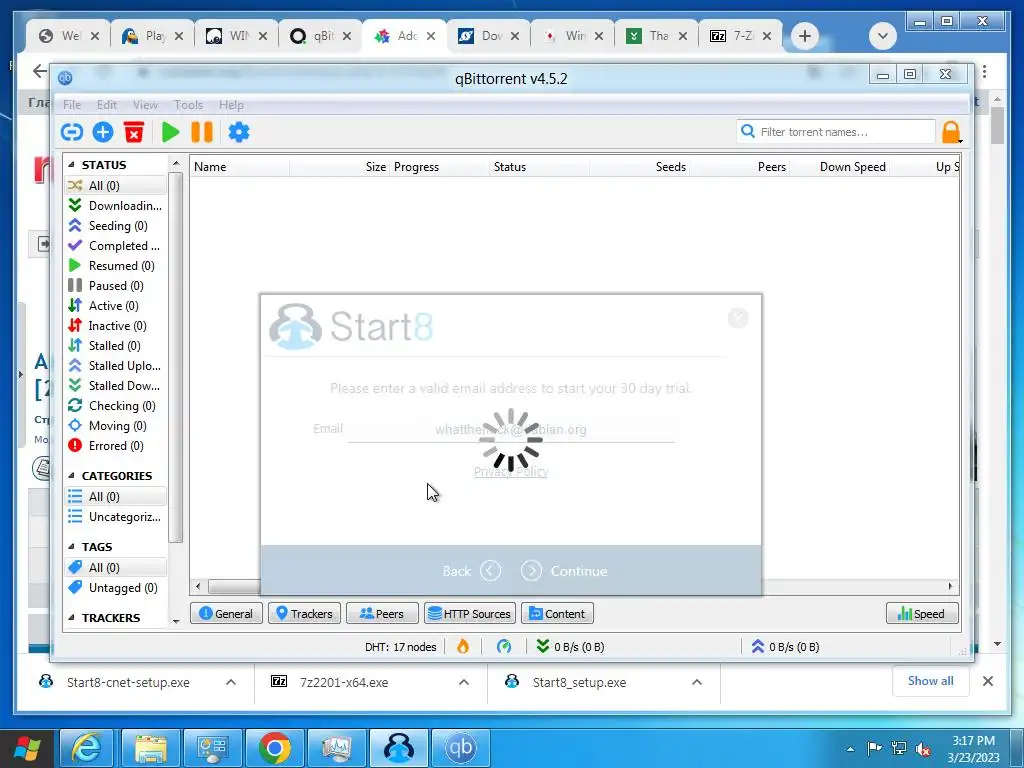Switch to the General tab
This screenshot has width=1024, height=768.
[x=226, y=614]
